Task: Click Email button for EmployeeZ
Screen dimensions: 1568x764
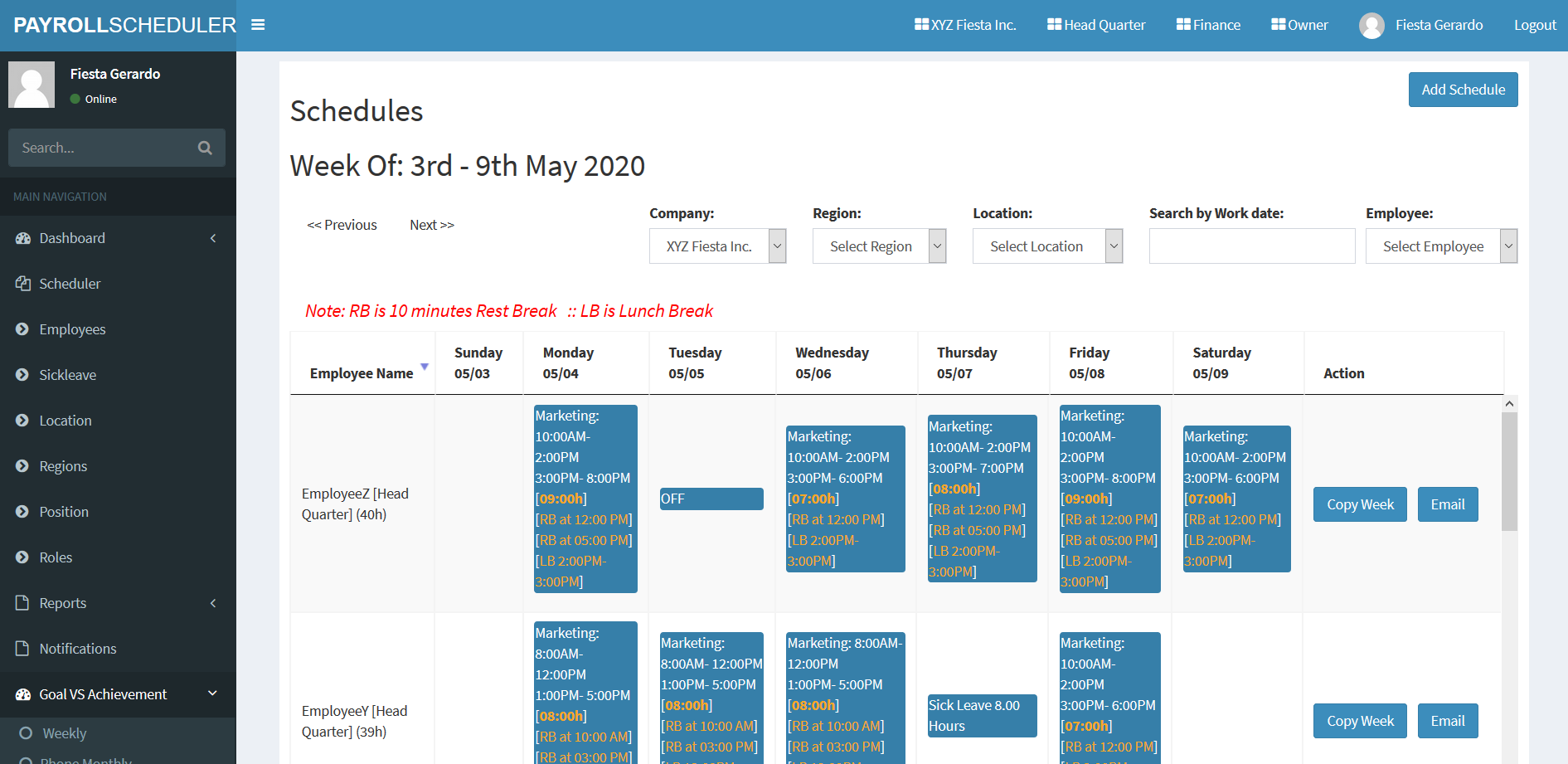Action: [1448, 504]
